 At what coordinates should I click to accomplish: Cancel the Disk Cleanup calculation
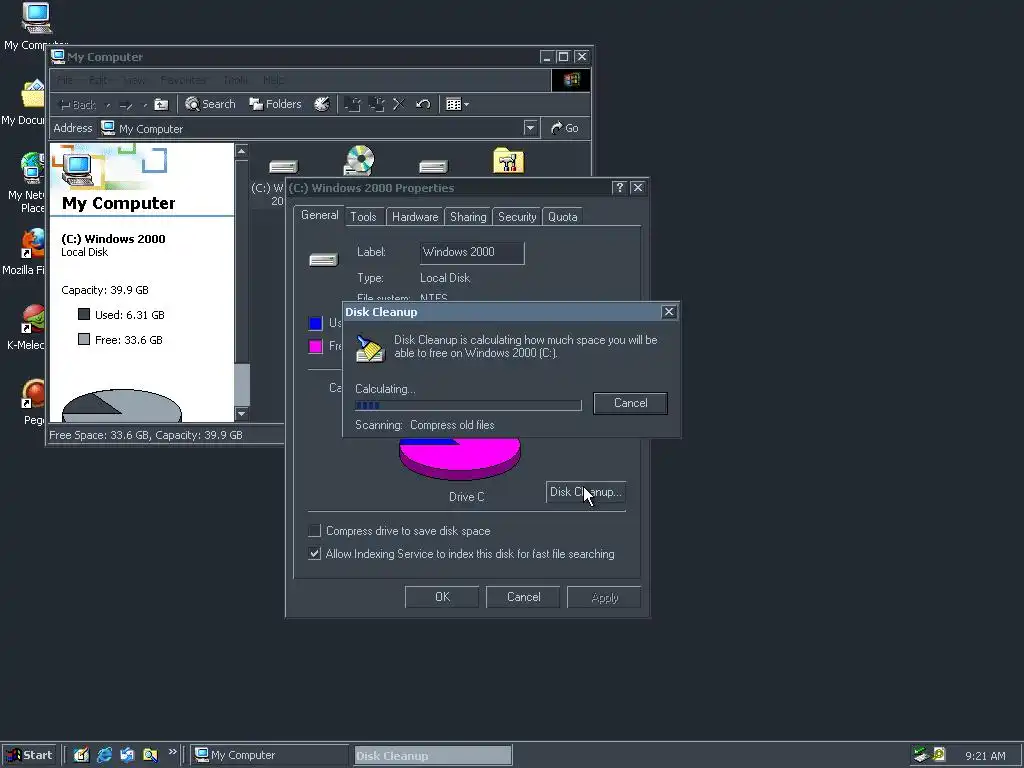(x=630, y=403)
